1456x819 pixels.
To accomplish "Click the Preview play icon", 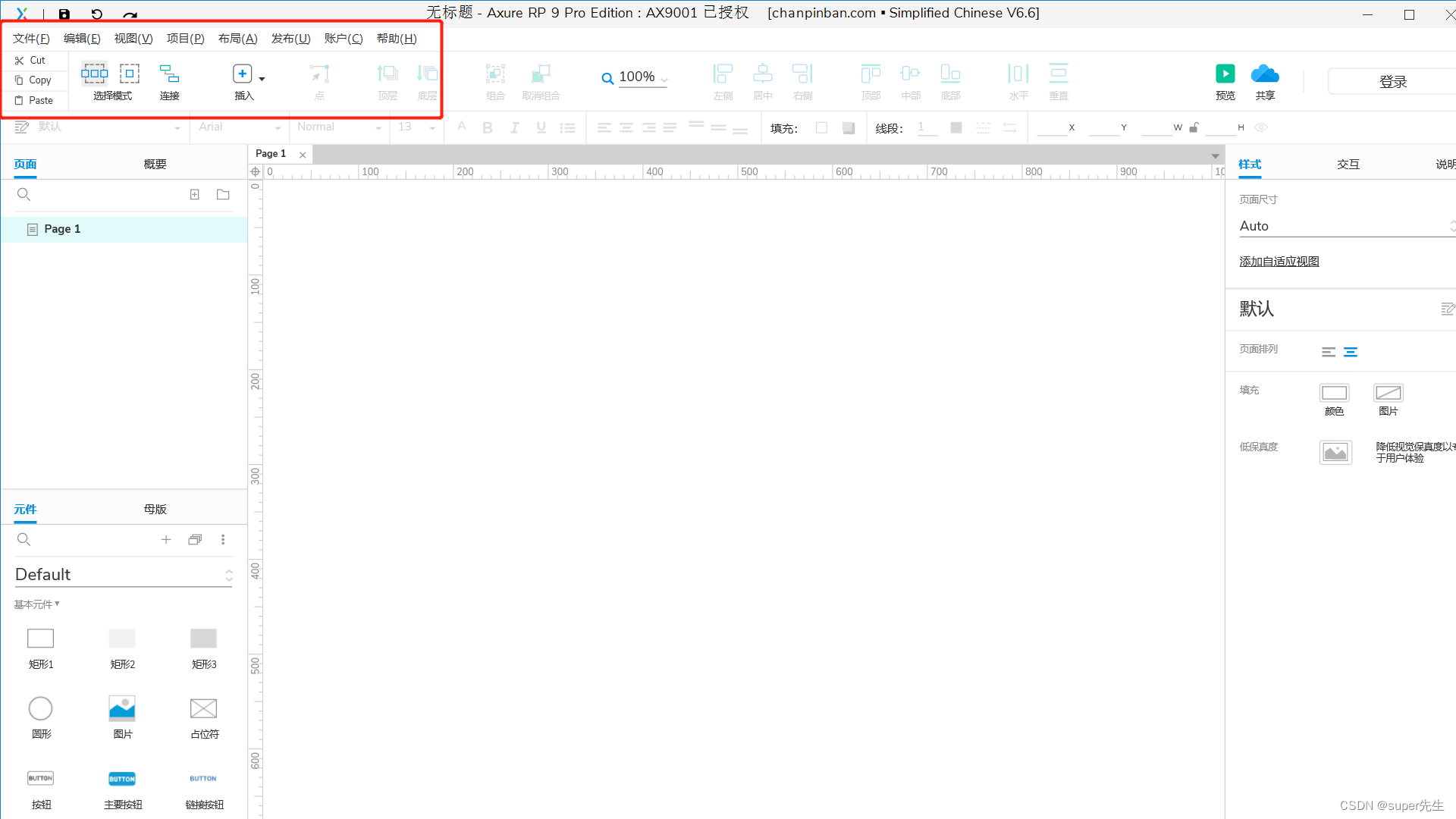I will coord(1225,74).
